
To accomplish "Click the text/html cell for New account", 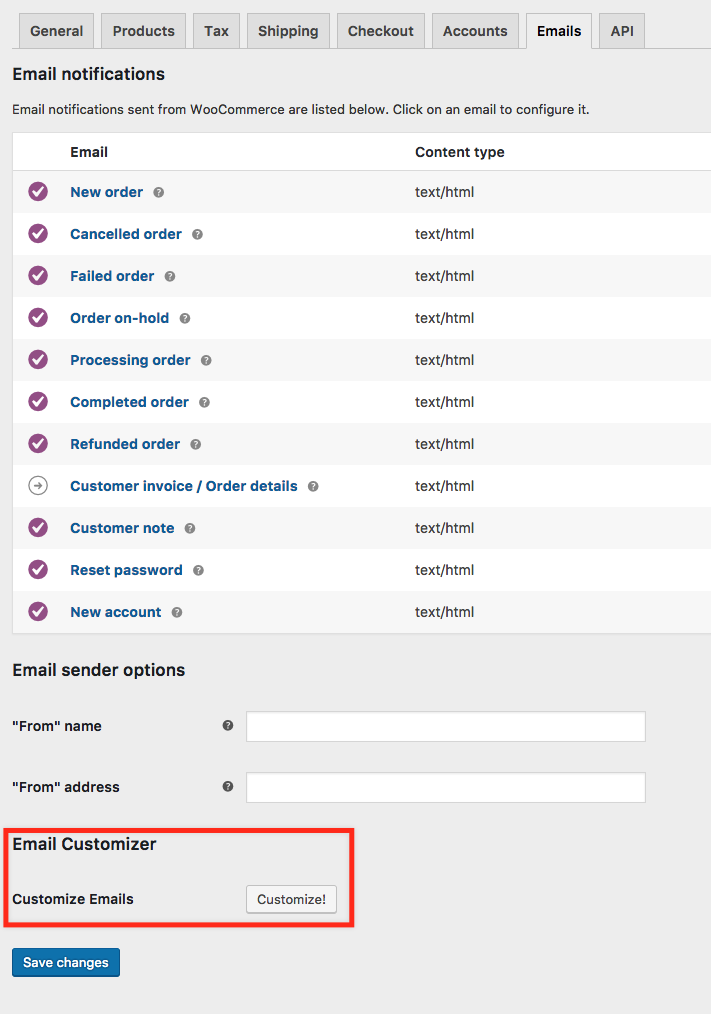I will (444, 612).
